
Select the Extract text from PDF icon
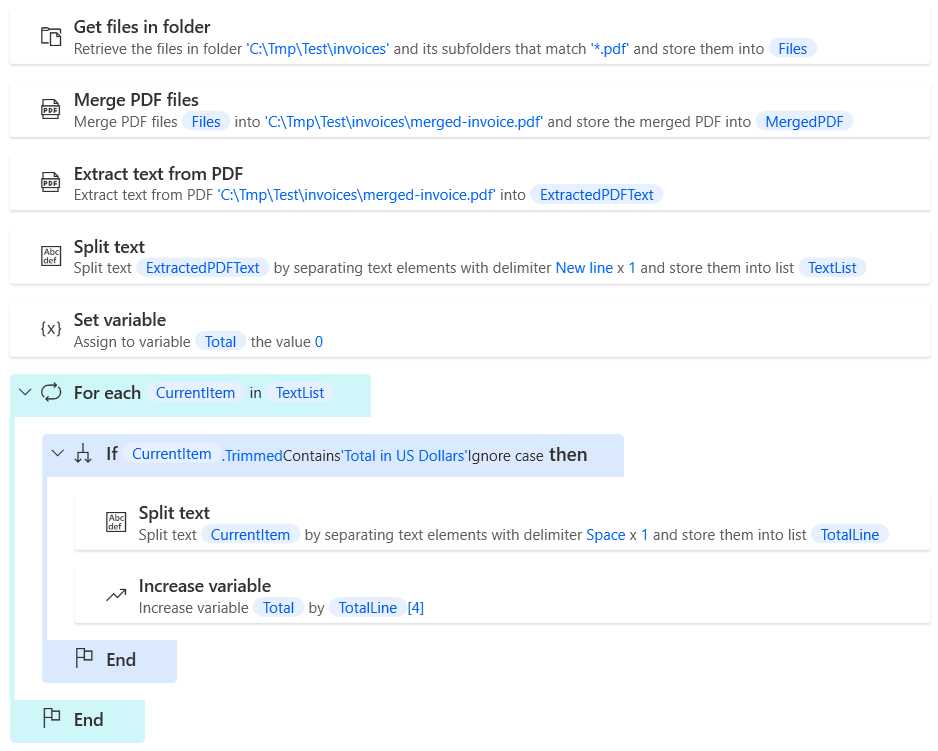point(50,183)
